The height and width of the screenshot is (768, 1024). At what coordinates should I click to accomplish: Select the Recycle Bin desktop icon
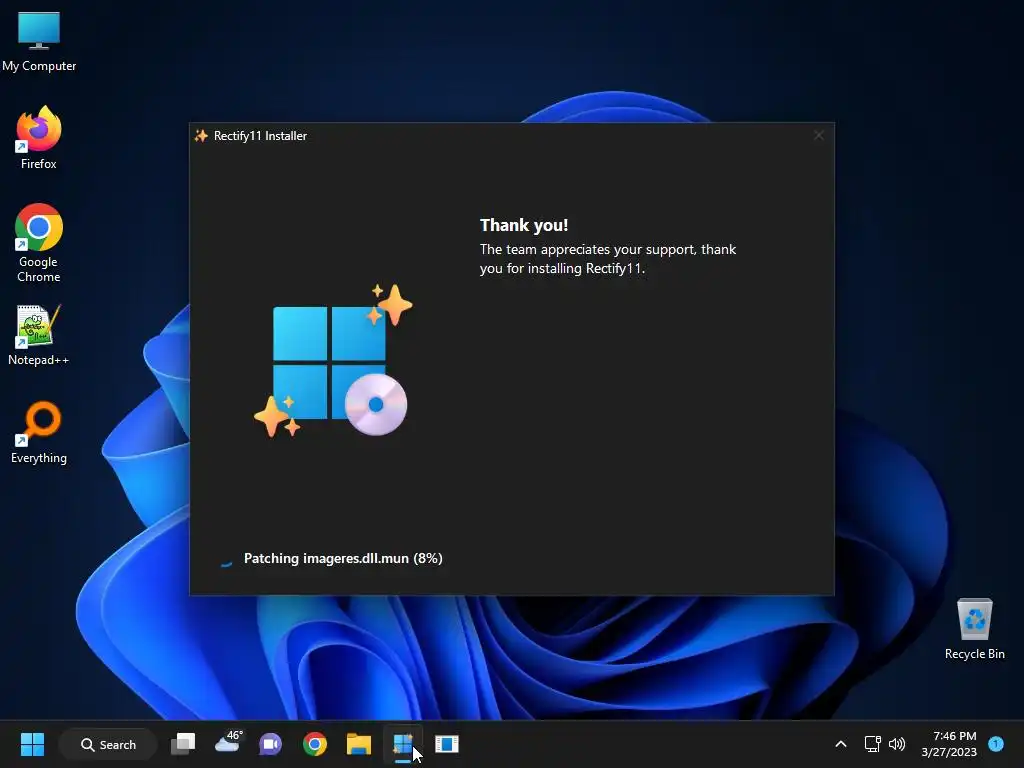click(974, 629)
